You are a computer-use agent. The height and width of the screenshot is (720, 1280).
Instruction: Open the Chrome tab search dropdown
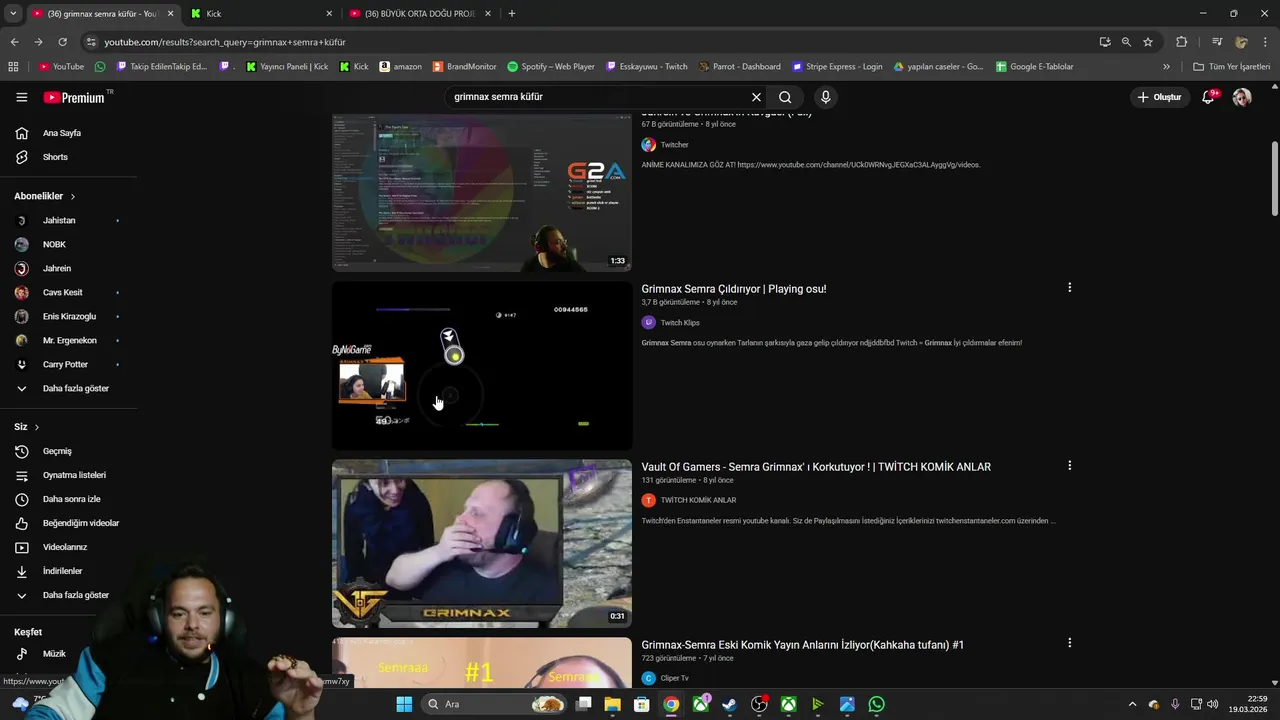[x=13, y=13]
